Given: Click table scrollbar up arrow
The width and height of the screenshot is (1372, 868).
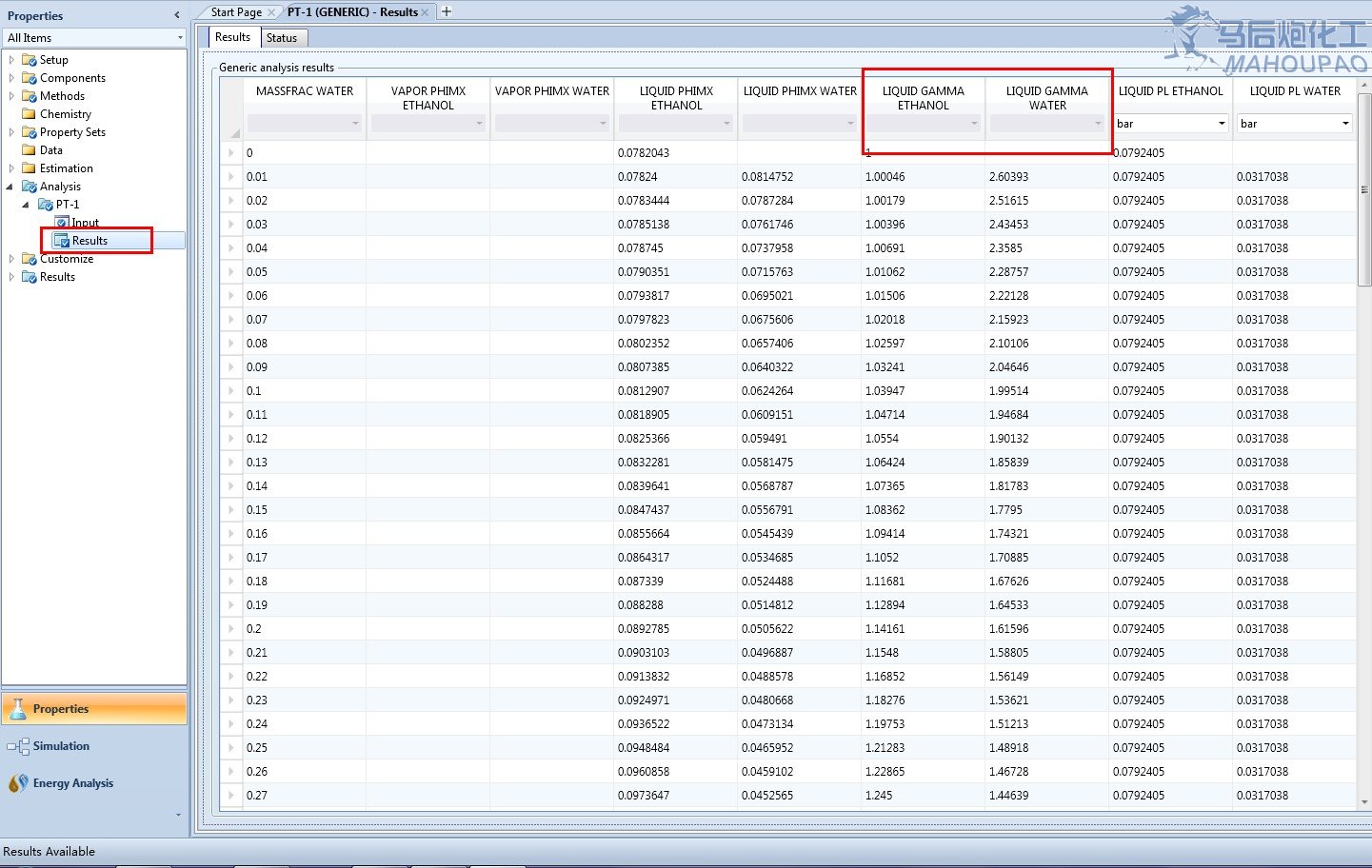Looking at the screenshot, I should pyautogui.click(x=1364, y=85).
